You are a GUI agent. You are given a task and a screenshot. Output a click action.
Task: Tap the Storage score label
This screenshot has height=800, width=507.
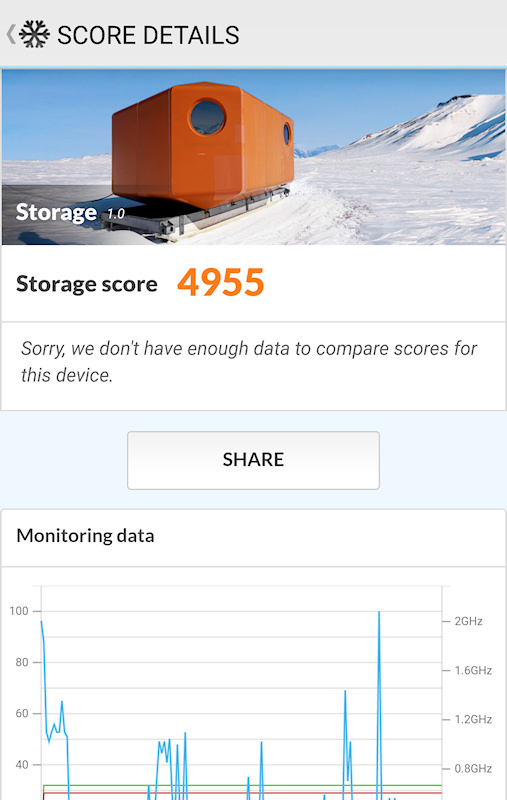click(x=87, y=284)
